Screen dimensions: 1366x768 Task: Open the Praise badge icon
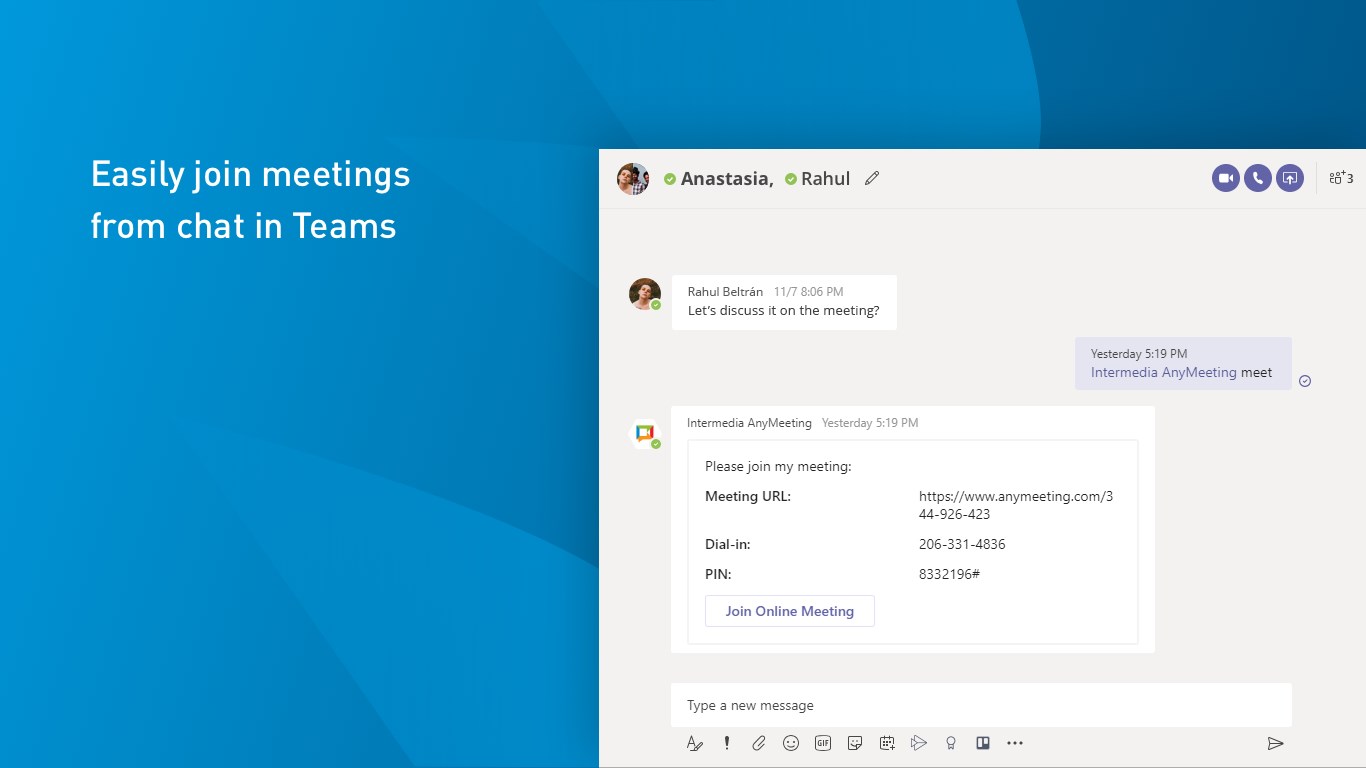click(x=951, y=743)
